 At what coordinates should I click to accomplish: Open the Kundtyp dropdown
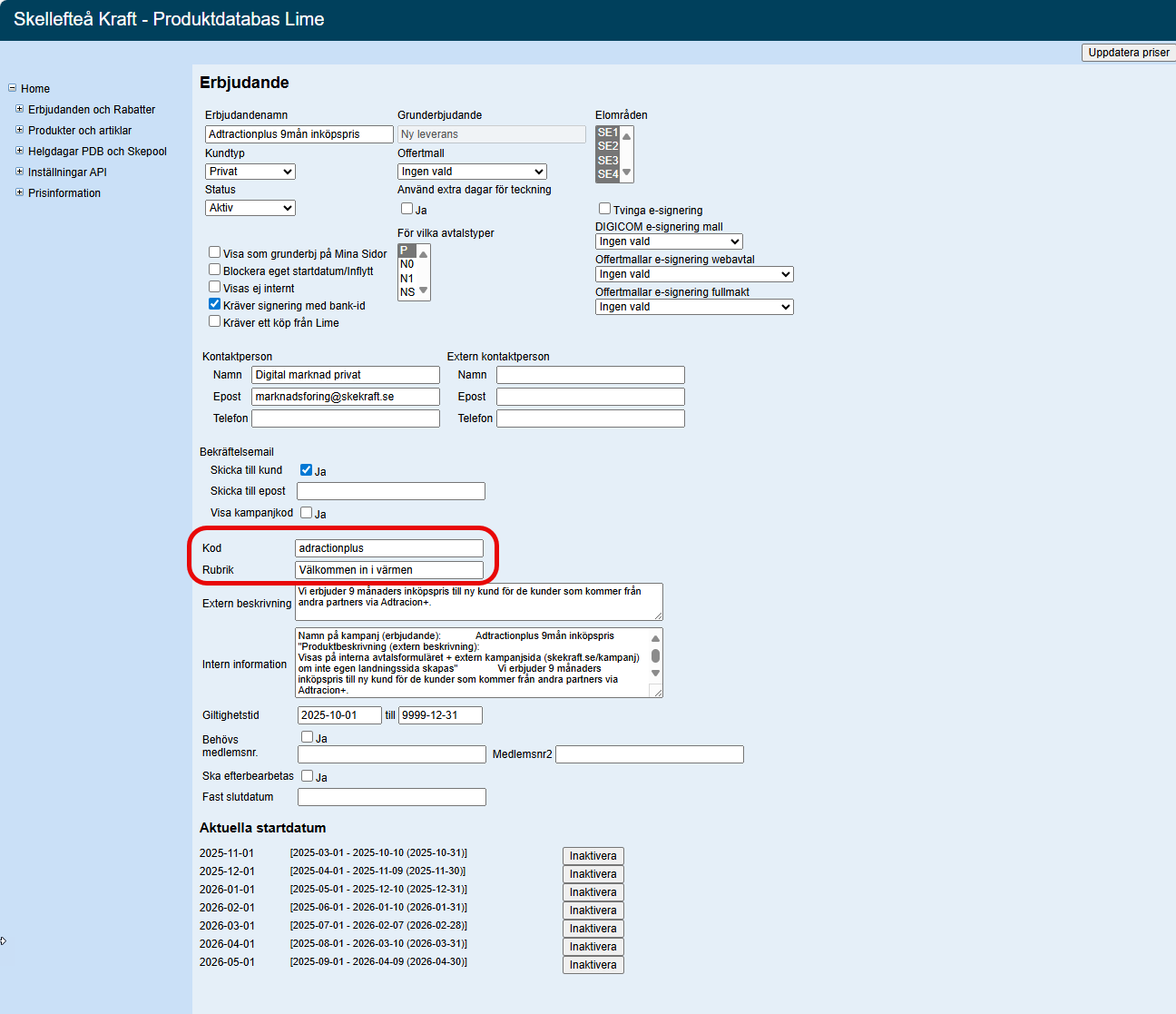(x=250, y=172)
